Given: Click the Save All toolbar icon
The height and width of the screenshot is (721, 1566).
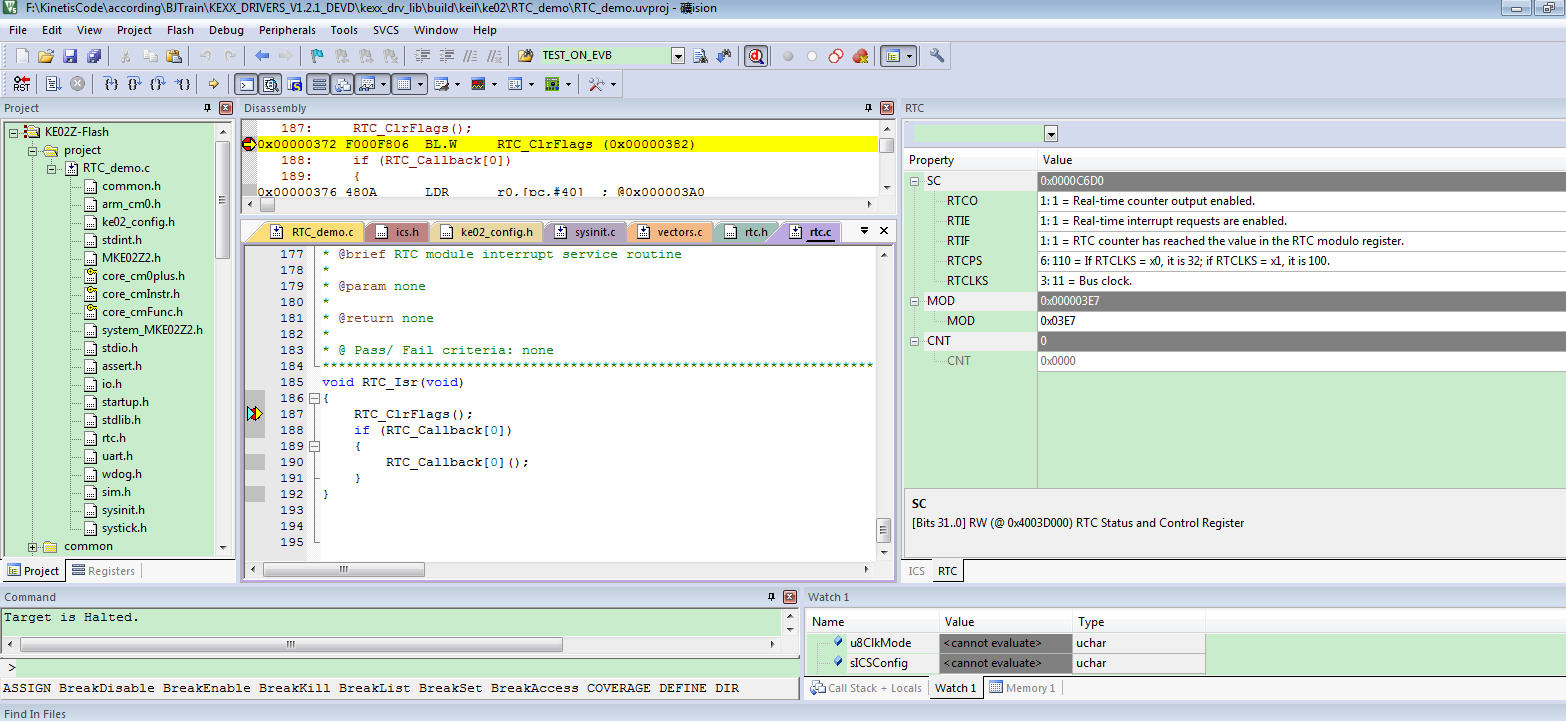Looking at the screenshot, I should pos(94,56).
